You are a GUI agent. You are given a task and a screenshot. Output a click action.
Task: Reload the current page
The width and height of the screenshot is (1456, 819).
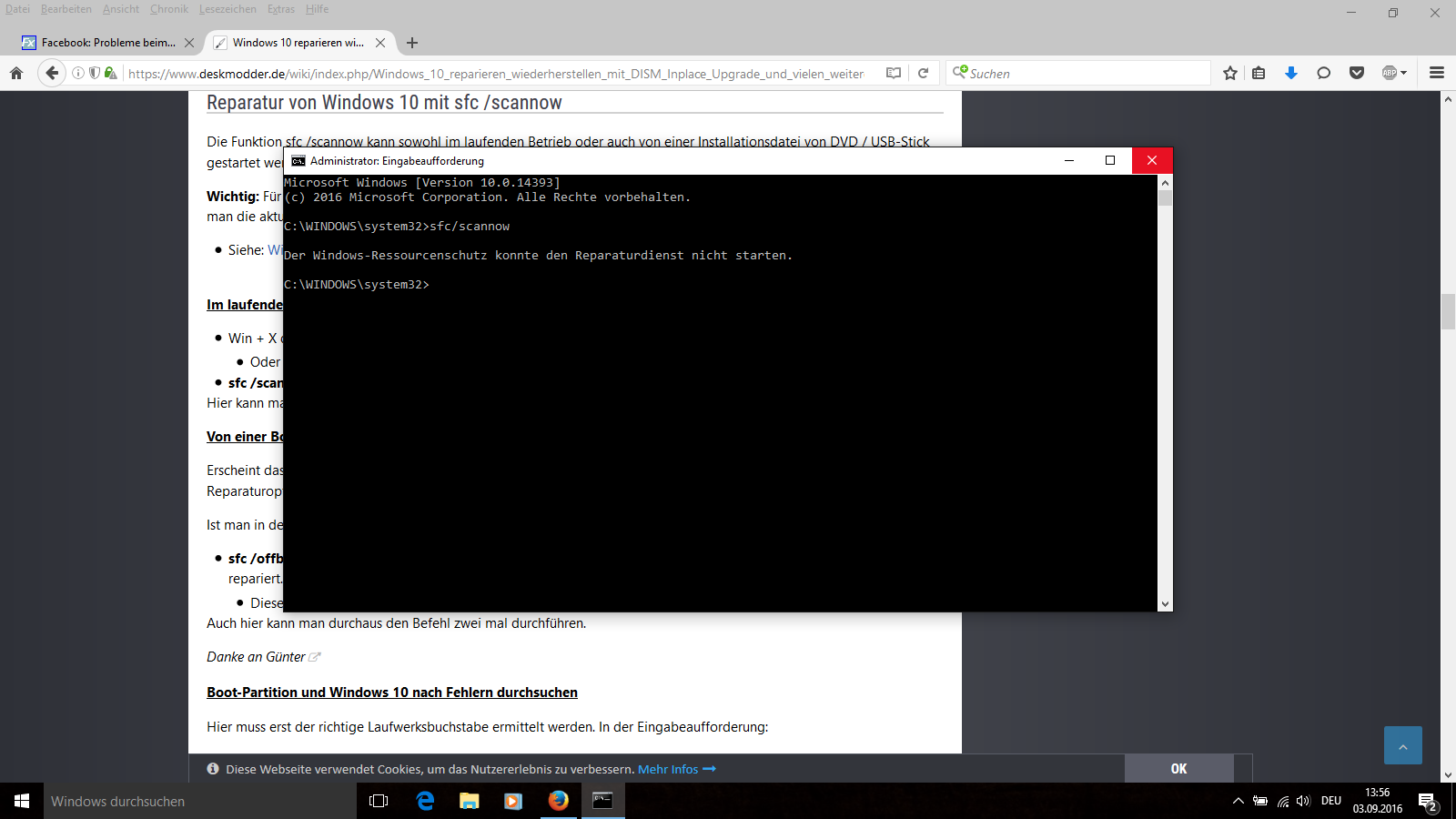[x=923, y=74]
